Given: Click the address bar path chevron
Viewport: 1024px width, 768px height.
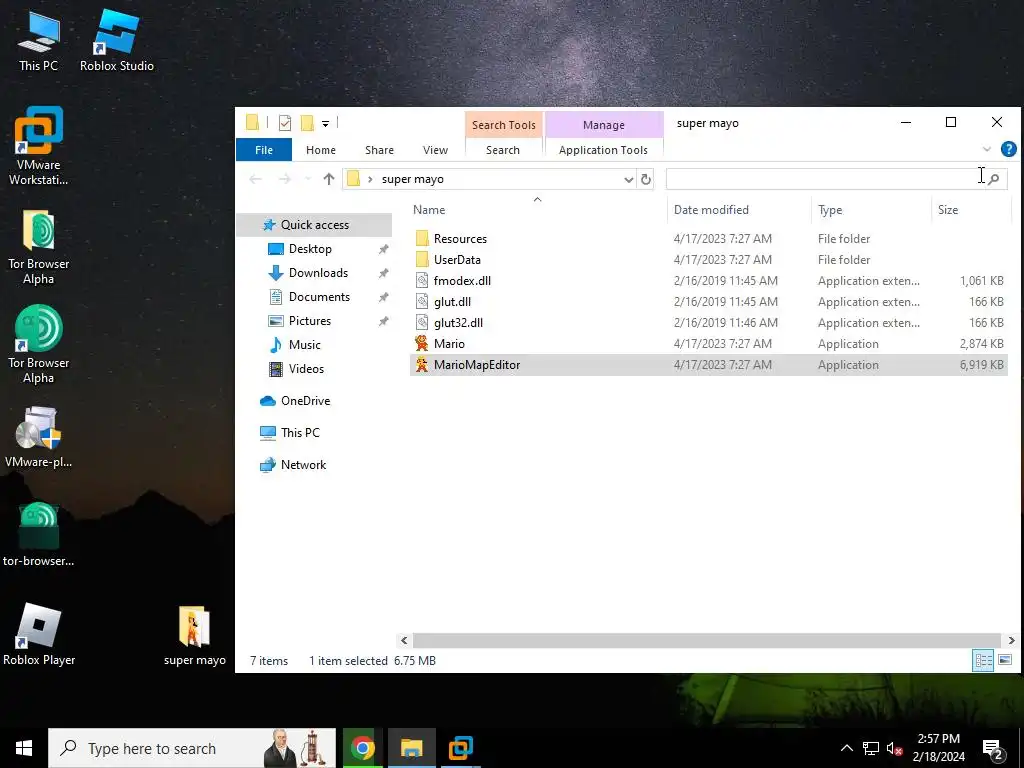Looking at the screenshot, I should click(370, 179).
